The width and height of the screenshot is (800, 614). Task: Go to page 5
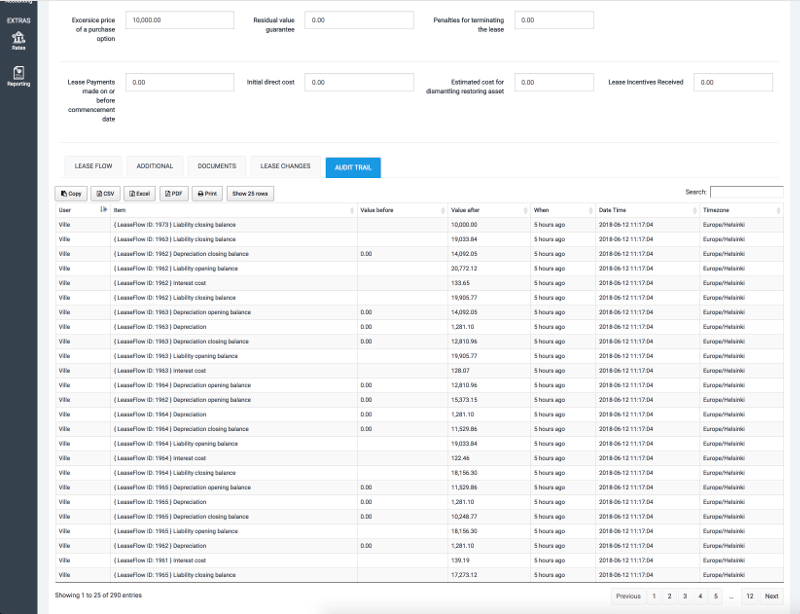click(x=715, y=596)
